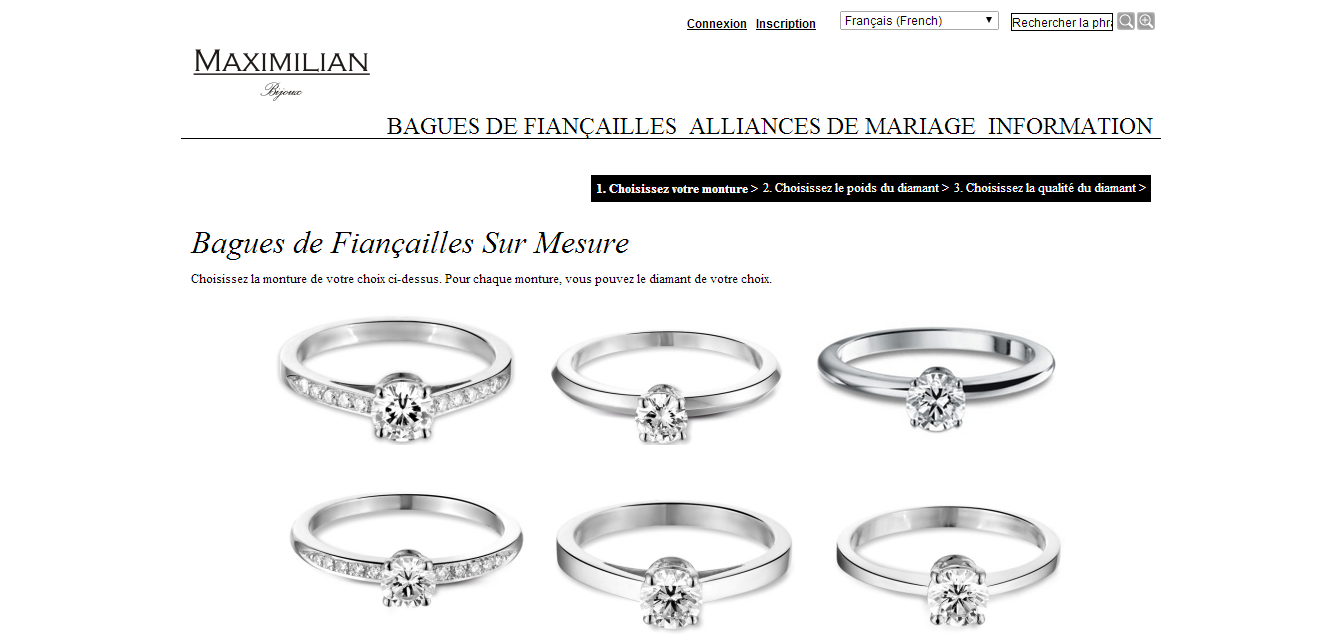
Task: Click the search magnifier icon
Action: click(x=1126, y=21)
